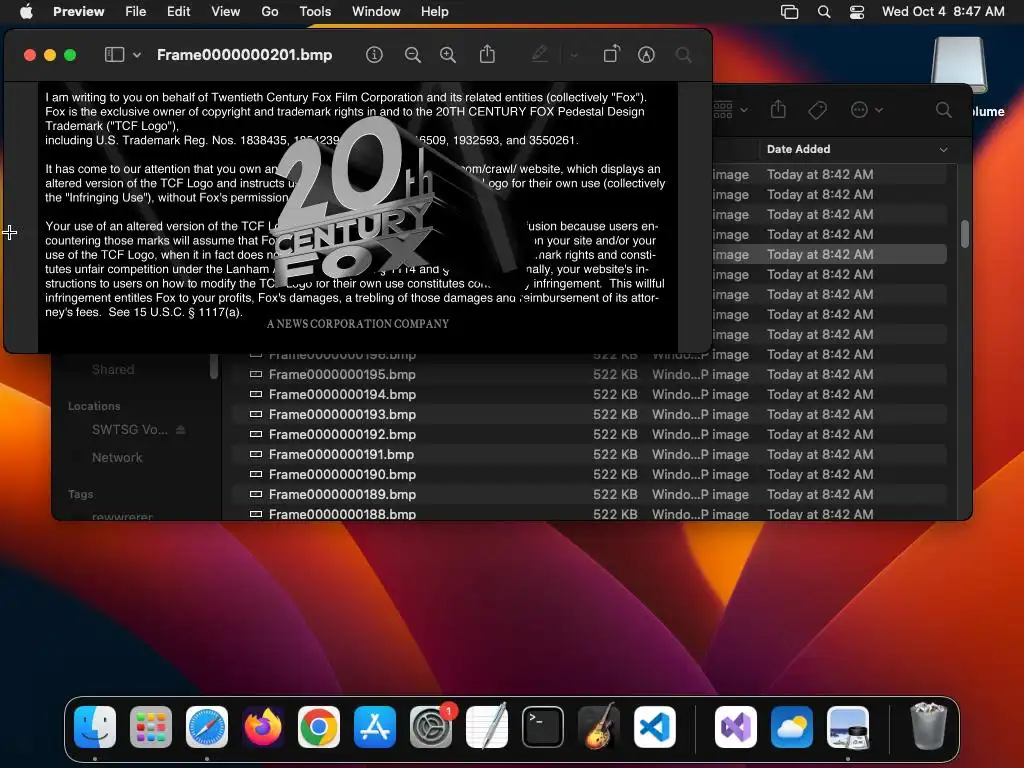This screenshot has height=768, width=1024.
Task: Launch Safari from the Dock
Action: coord(207,727)
